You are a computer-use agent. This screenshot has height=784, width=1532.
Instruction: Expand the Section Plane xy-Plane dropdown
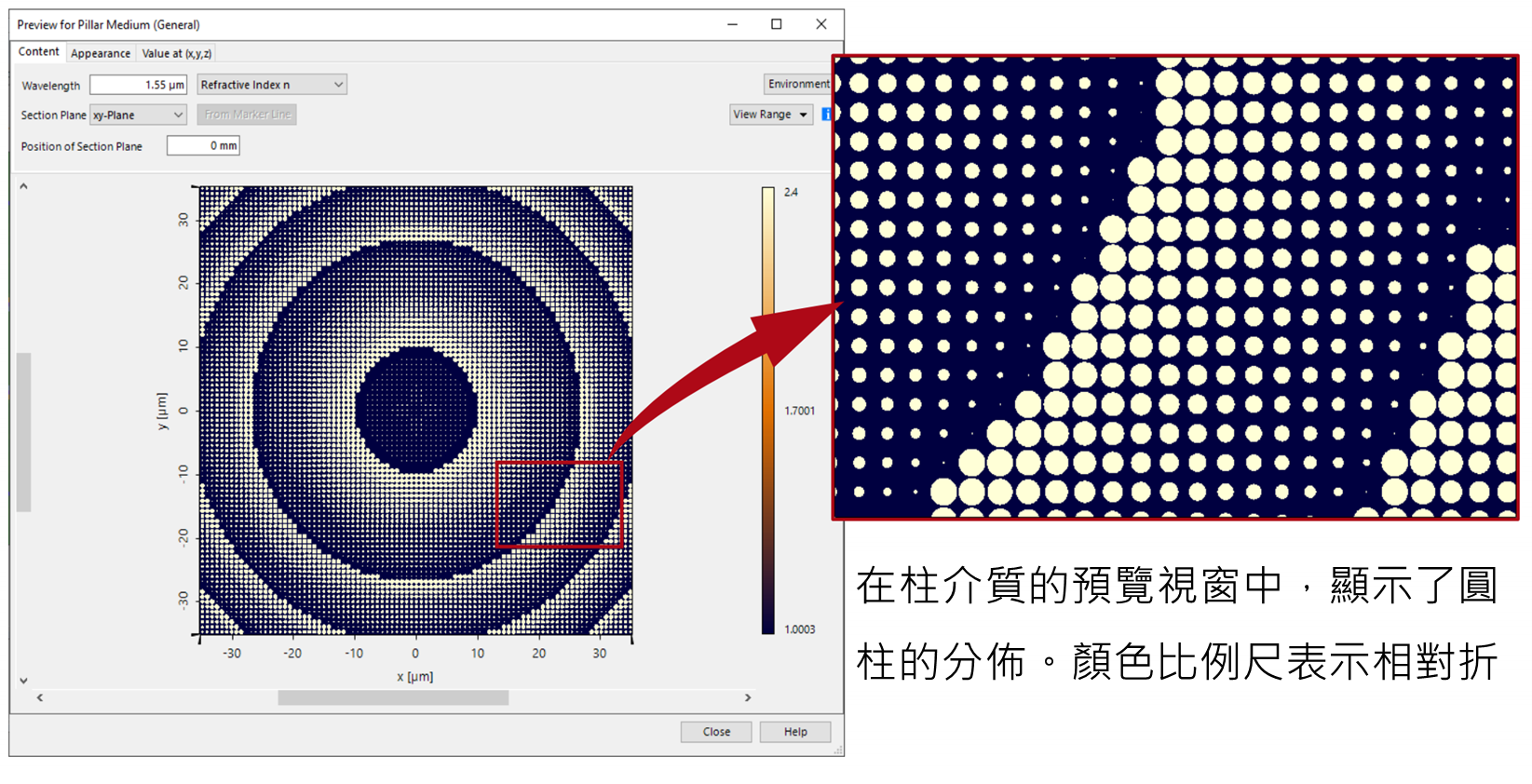[139, 115]
